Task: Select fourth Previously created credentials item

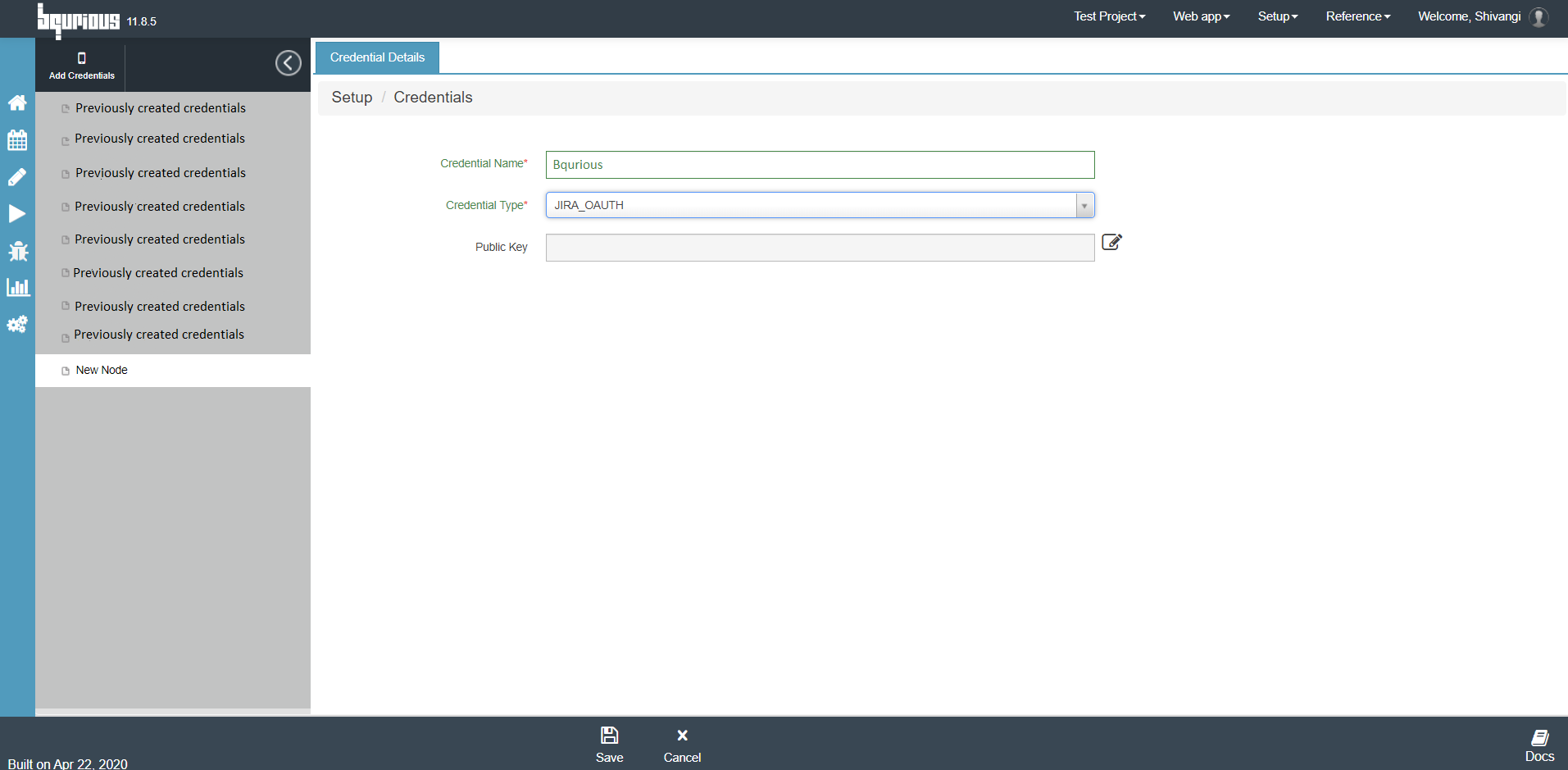Action: (x=160, y=207)
